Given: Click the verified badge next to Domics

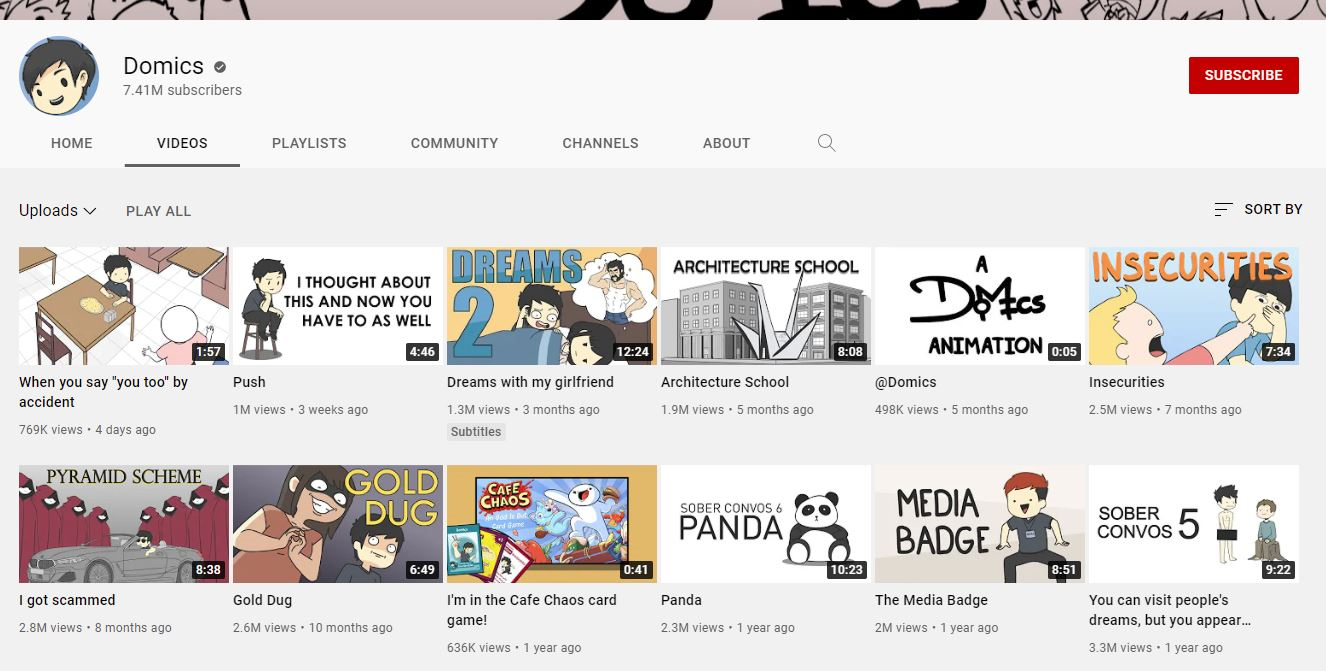Looking at the screenshot, I should 220,67.
